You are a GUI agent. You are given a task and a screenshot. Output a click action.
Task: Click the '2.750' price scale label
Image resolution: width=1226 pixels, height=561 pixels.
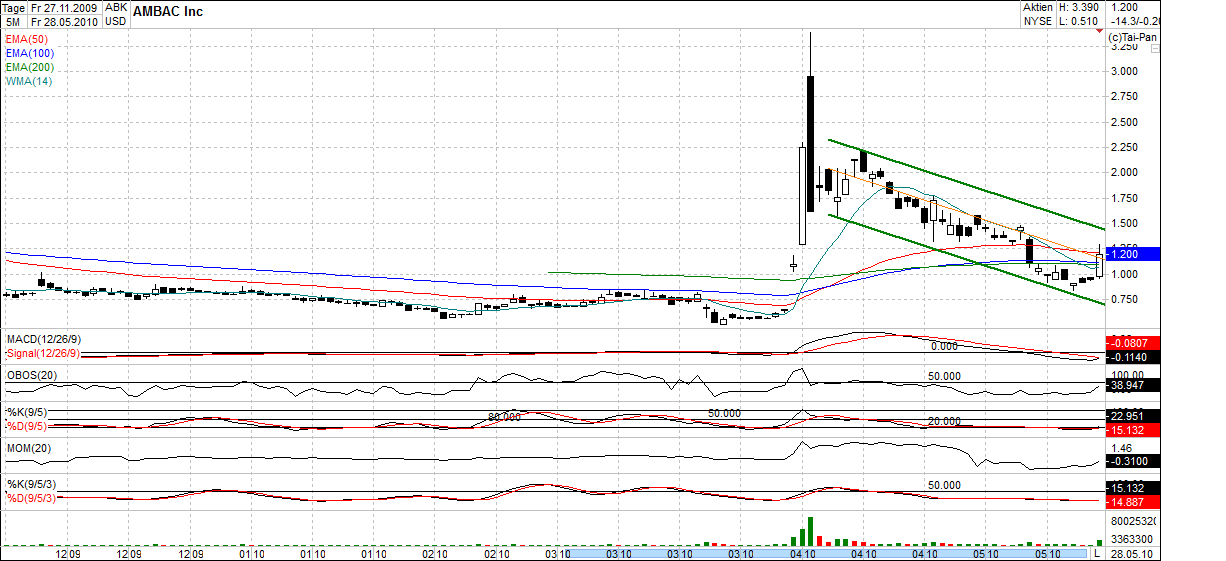(1125, 97)
